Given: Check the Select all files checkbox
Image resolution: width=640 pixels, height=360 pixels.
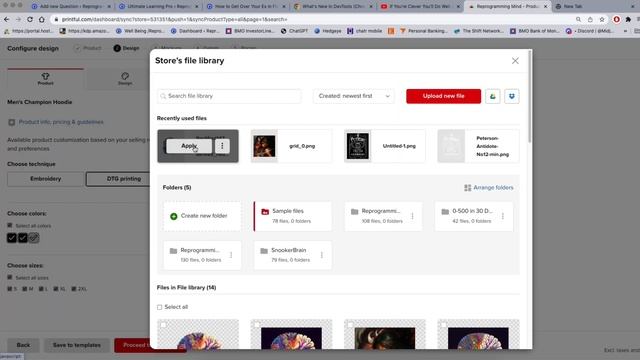Looking at the screenshot, I should tap(160, 307).
